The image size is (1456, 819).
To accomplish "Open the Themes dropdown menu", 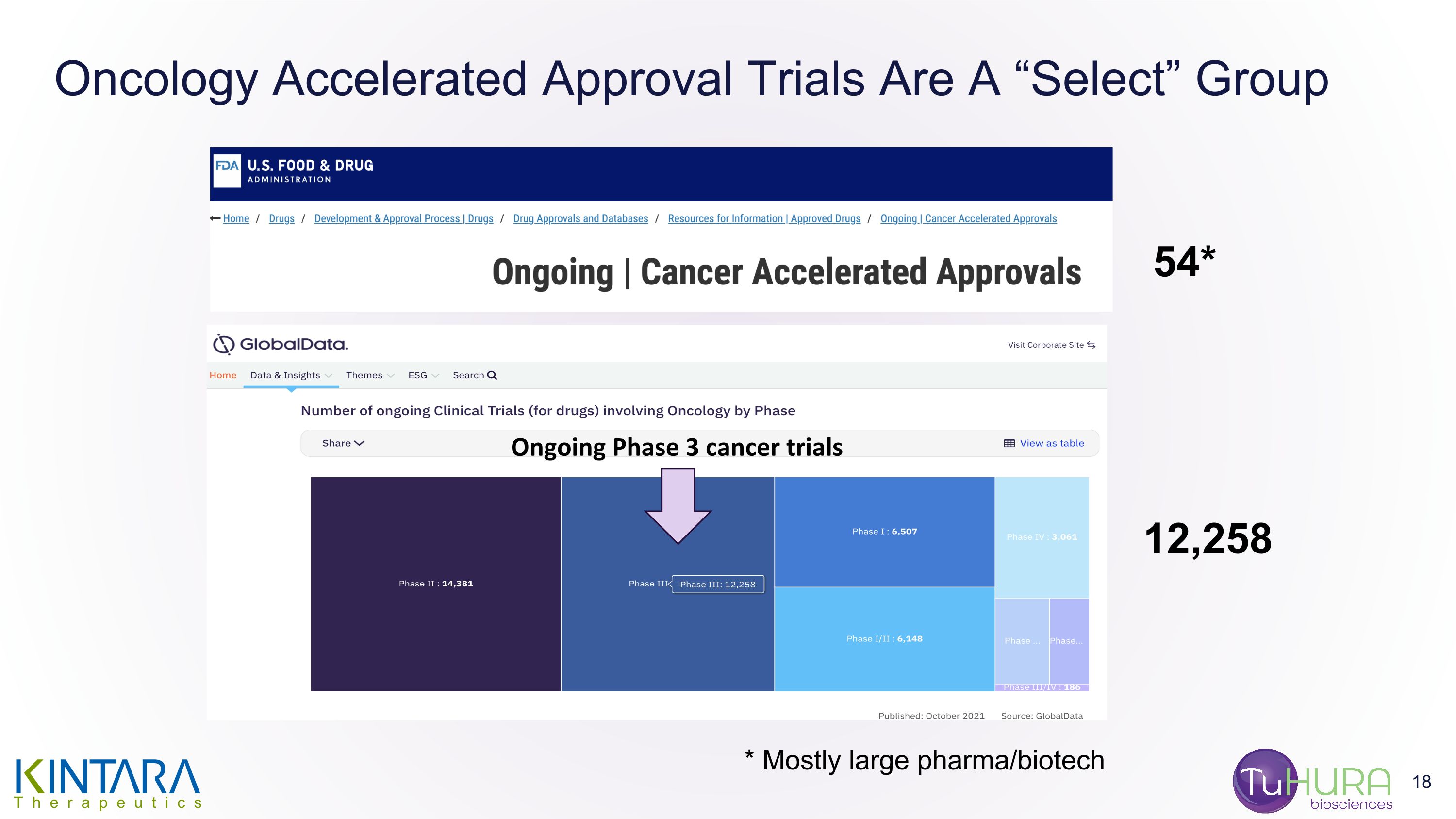I will 370,375.
